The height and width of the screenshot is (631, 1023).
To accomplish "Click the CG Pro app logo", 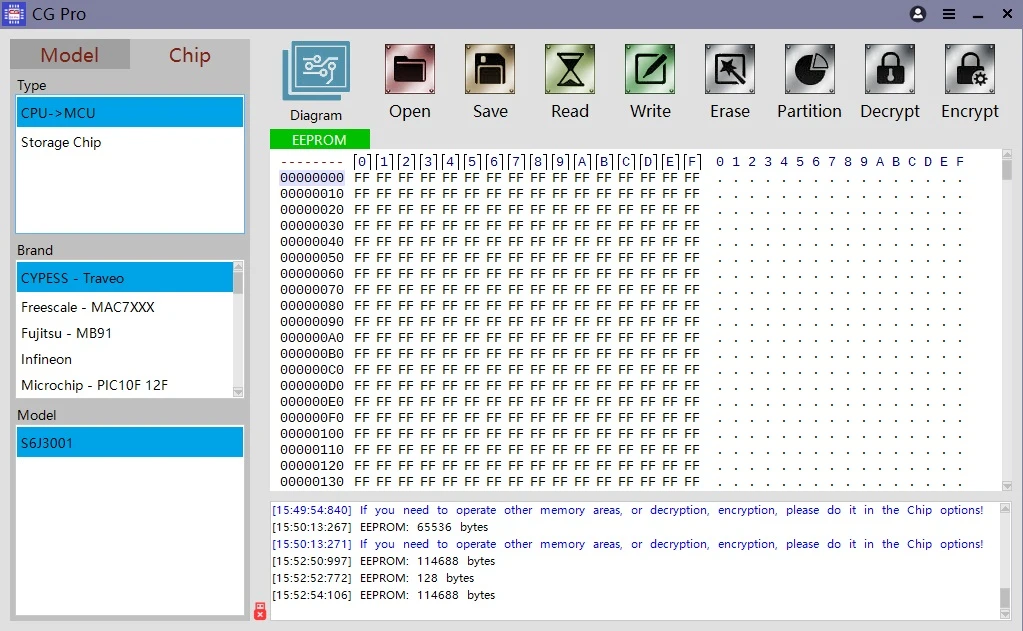I will pyautogui.click(x=14, y=14).
